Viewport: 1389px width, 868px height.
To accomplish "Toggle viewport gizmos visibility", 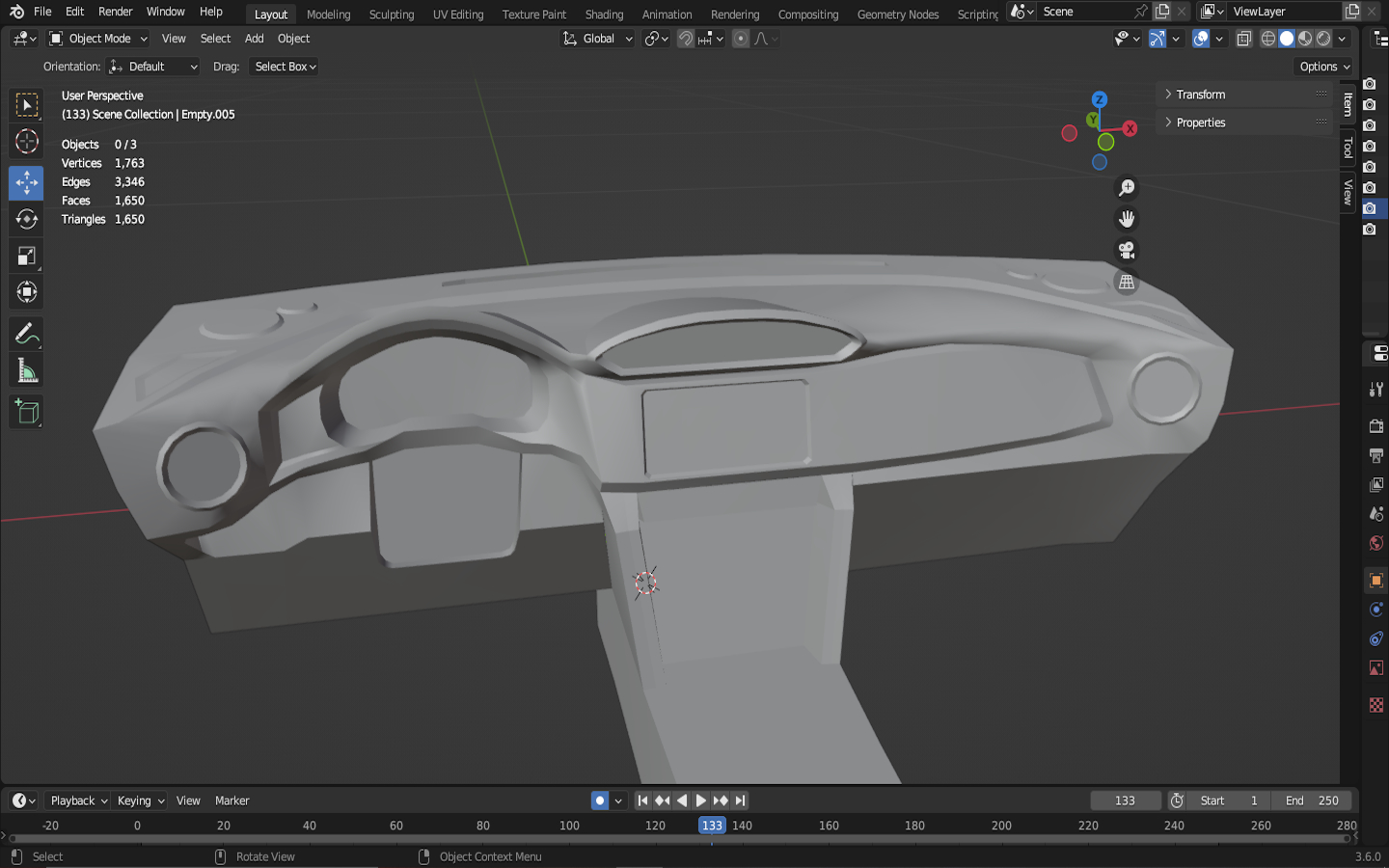I will point(1157,39).
